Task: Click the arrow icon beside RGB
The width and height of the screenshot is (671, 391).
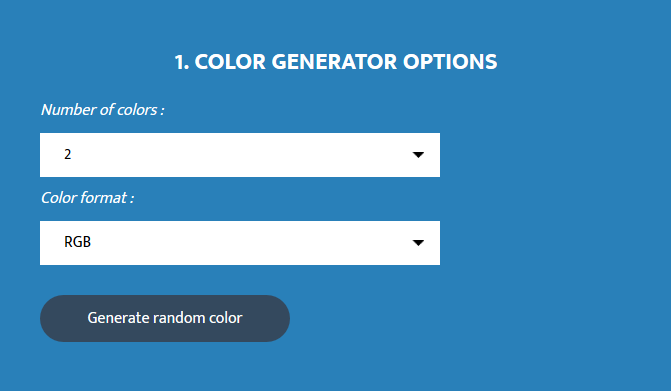Action: point(418,243)
